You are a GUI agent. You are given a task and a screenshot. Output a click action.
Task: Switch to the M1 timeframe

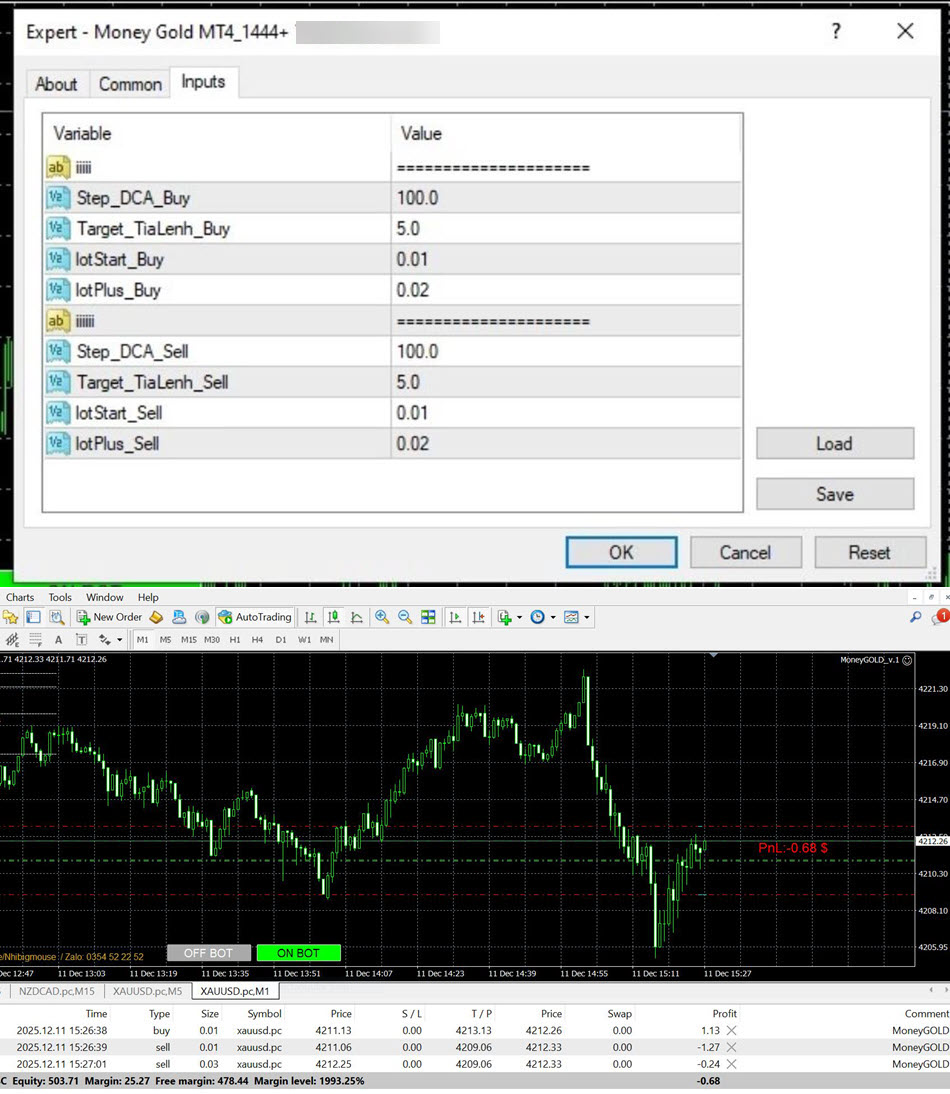(142, 639)
